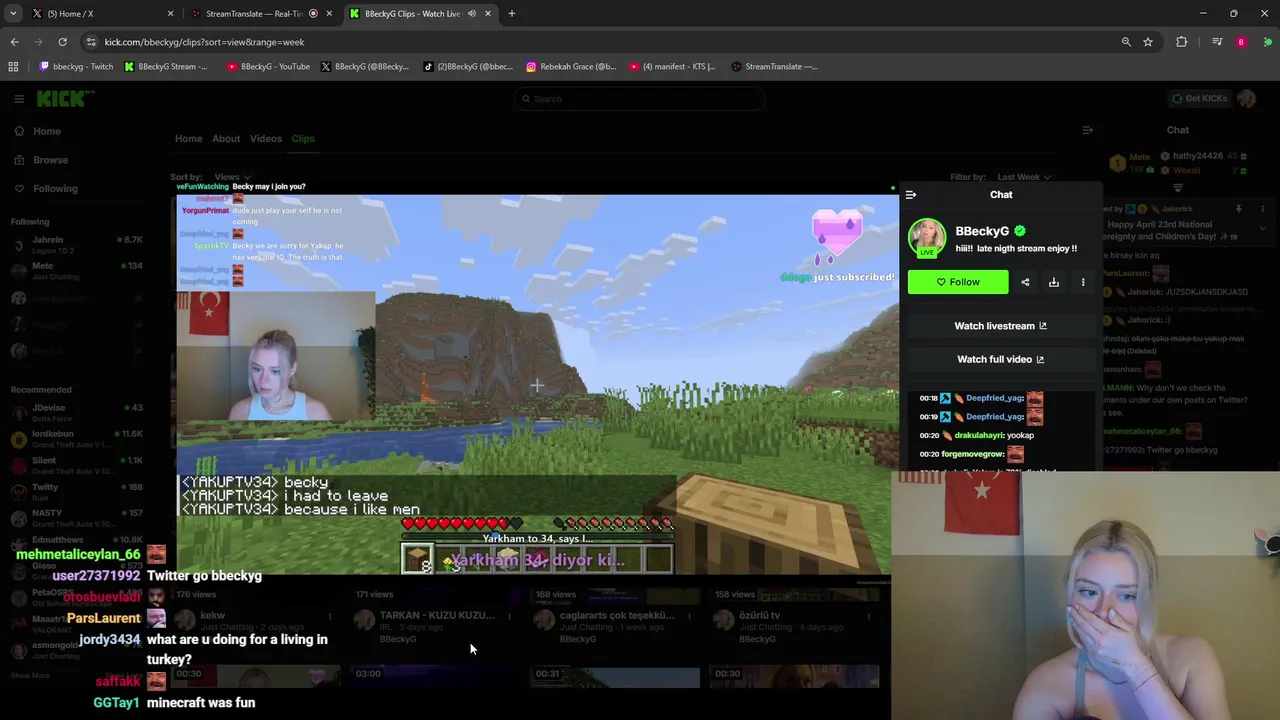Open browser media controls
The height and width of the screenshot is (720, 1280).
(x=1217, y=42)
